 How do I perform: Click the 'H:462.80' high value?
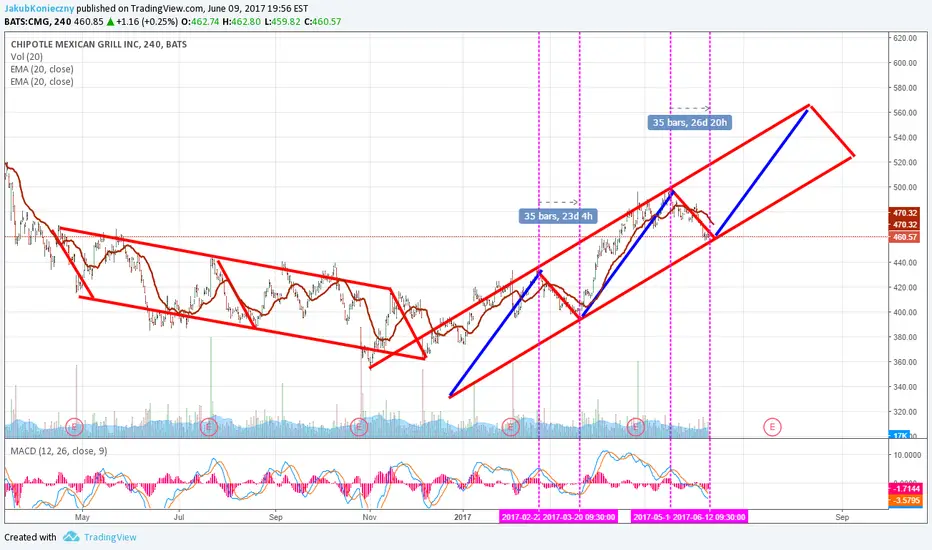click(x=241, y=21)
